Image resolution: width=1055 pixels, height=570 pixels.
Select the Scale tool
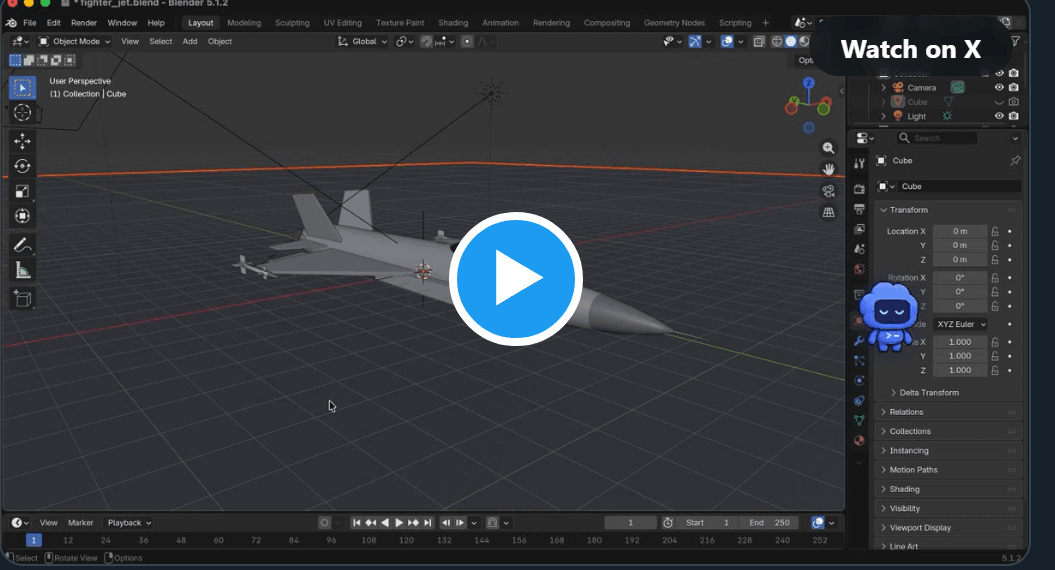coord(22,191)
